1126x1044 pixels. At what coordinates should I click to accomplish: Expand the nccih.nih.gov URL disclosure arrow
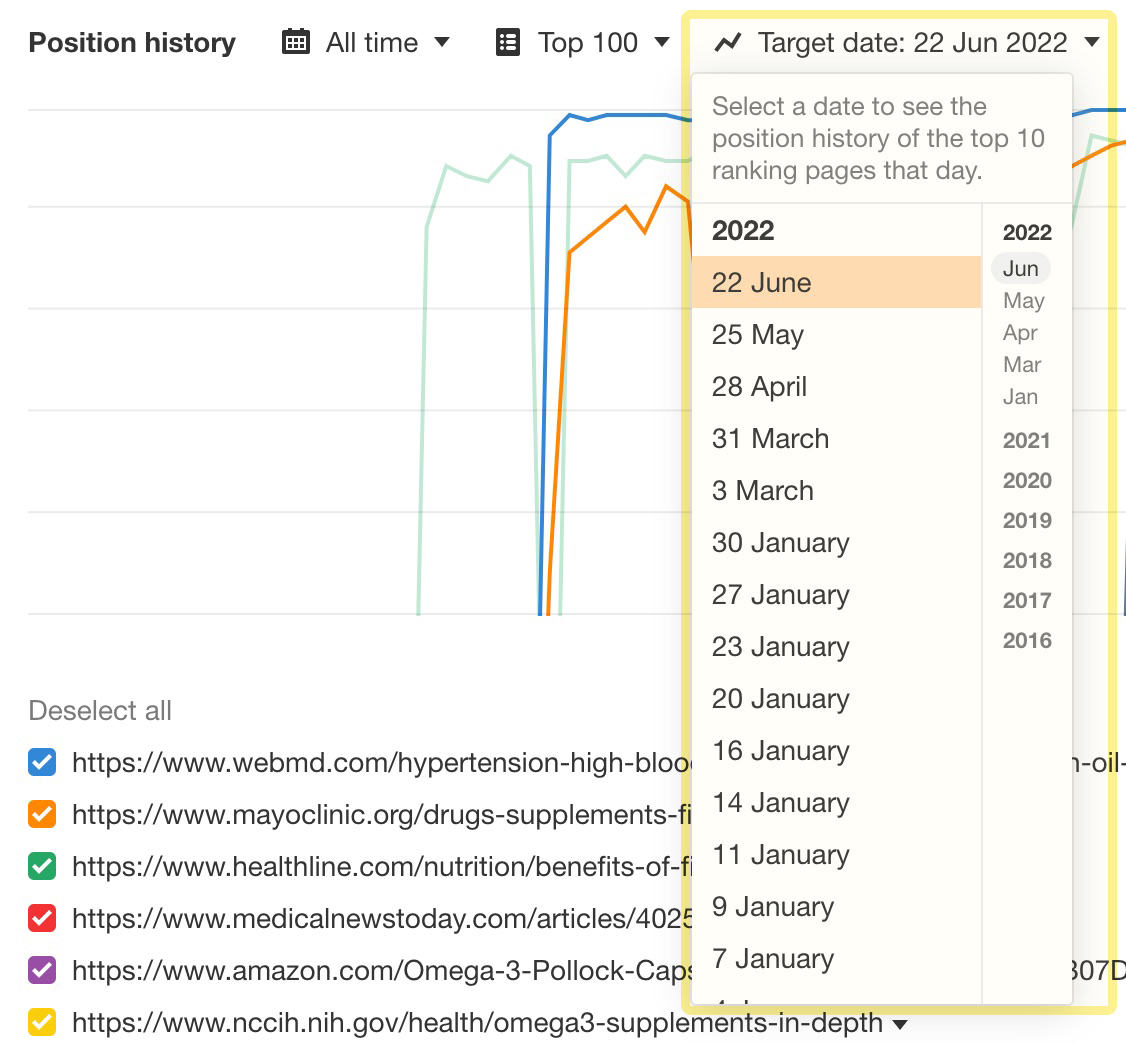point(901,1025)
